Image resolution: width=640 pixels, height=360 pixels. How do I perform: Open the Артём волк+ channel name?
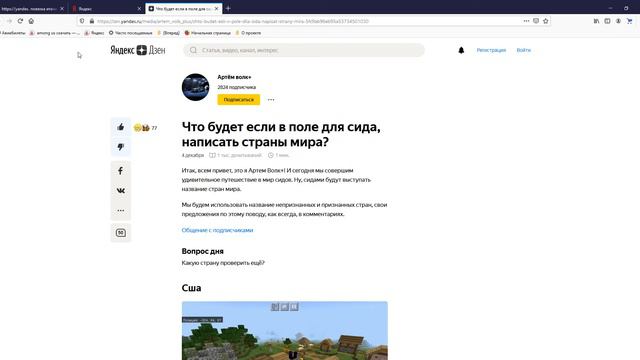click(234, 77)
